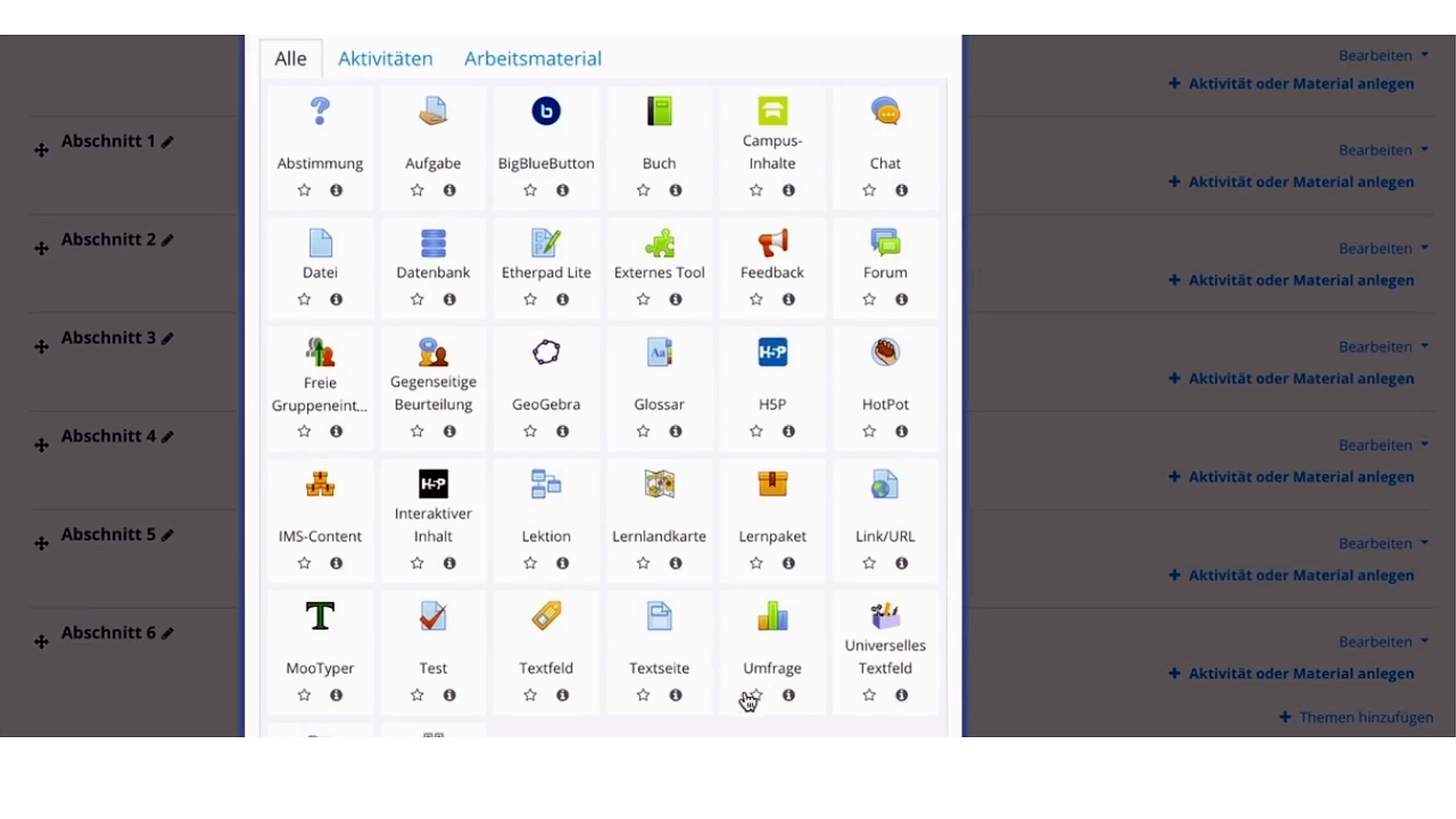The width and height of the screenshot is (1456, 819).
Task: Mark Umfrage as favorite with star
Action: point(756,695)
